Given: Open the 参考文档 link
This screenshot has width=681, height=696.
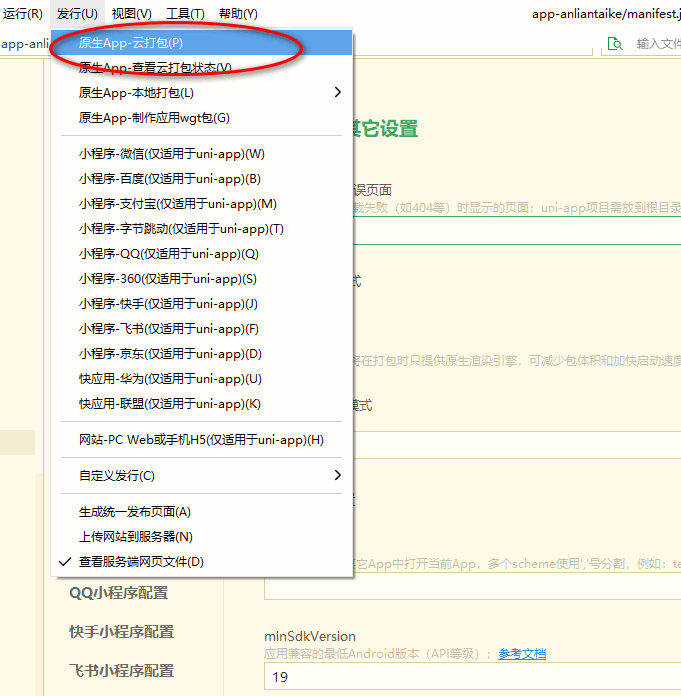Looking at the screenshot, I should tap(522, 654).
